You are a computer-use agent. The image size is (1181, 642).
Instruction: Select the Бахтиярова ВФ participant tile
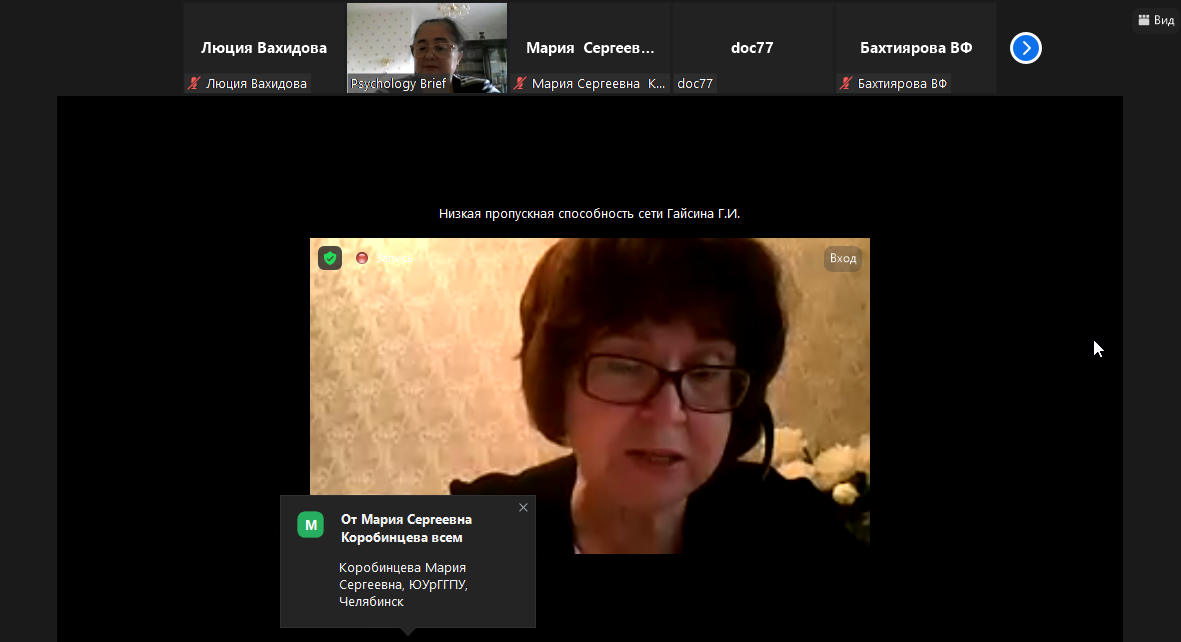click(x=916, y=46)
